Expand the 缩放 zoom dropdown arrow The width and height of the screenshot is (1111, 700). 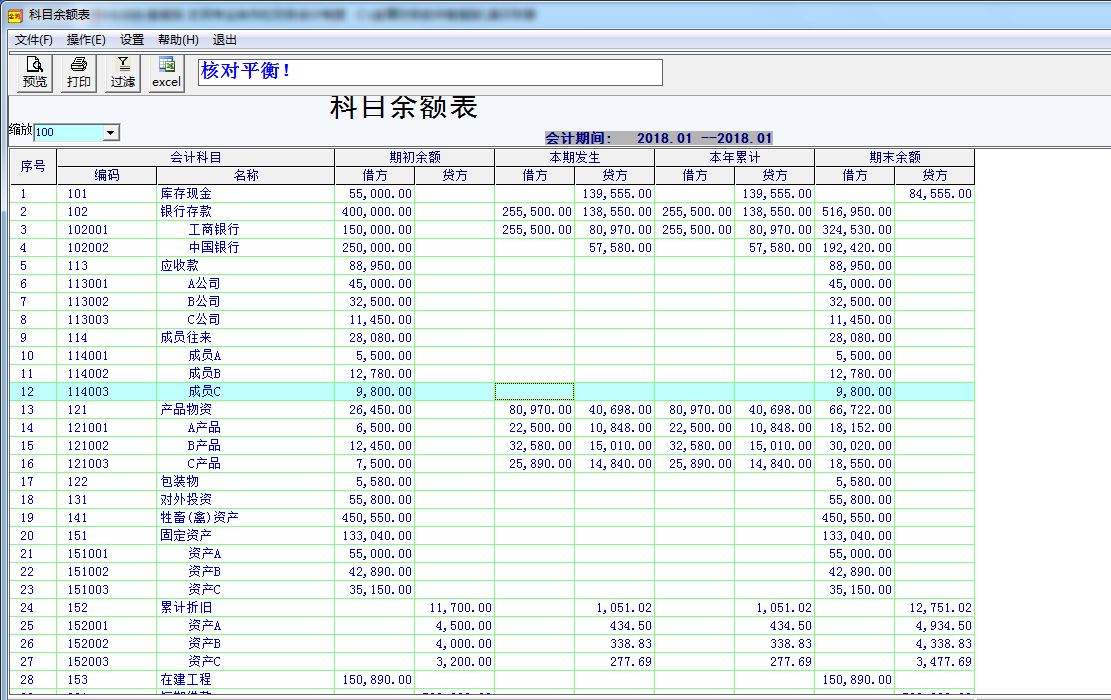point(111,132)
